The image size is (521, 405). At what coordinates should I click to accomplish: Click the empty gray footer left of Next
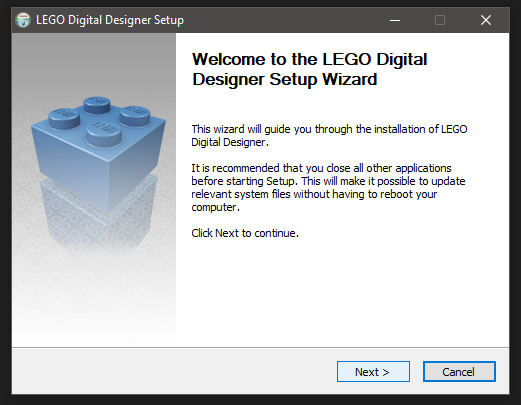pyautogui.click(x=173, y=371)
